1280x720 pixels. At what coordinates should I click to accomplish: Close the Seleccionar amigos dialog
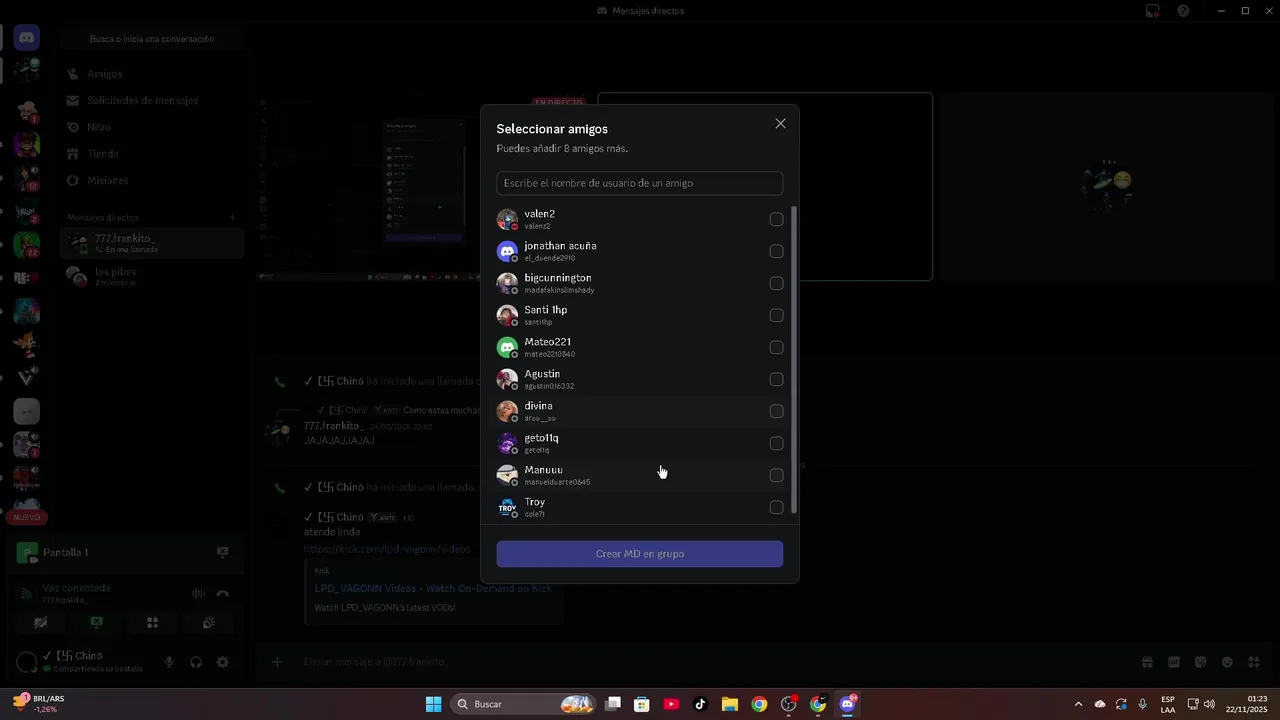(780, 124)
